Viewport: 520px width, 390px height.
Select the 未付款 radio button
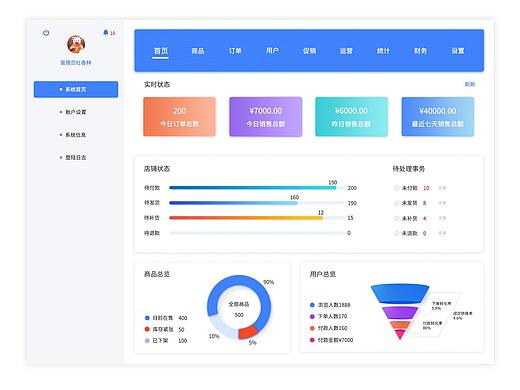pos(397,188)
